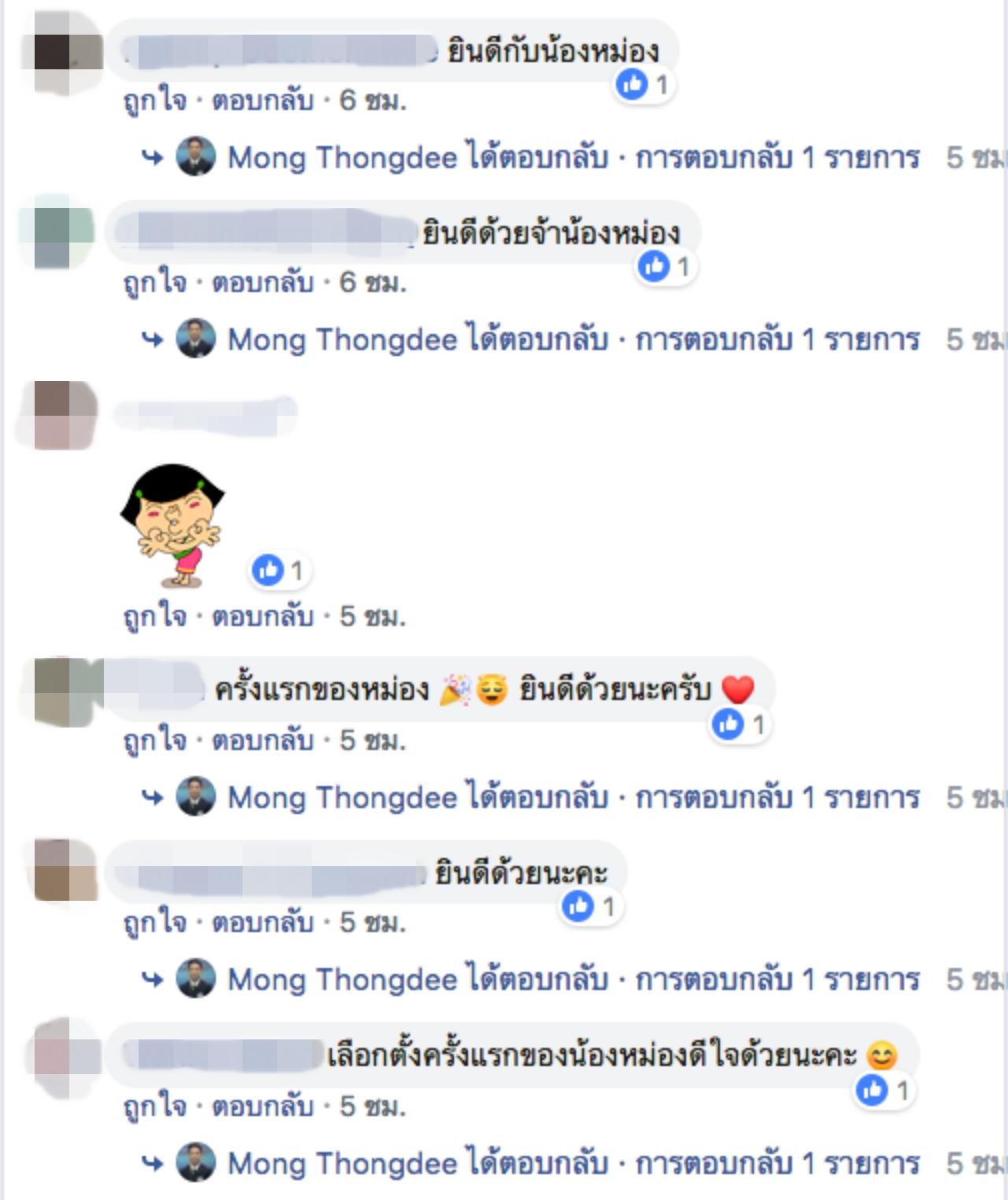Viewport: 1008px width, 1200px height.
Task: Like the ยินดีกับน้องหม่อง comment via ถูกใจ
Action: tap(155, 101)
